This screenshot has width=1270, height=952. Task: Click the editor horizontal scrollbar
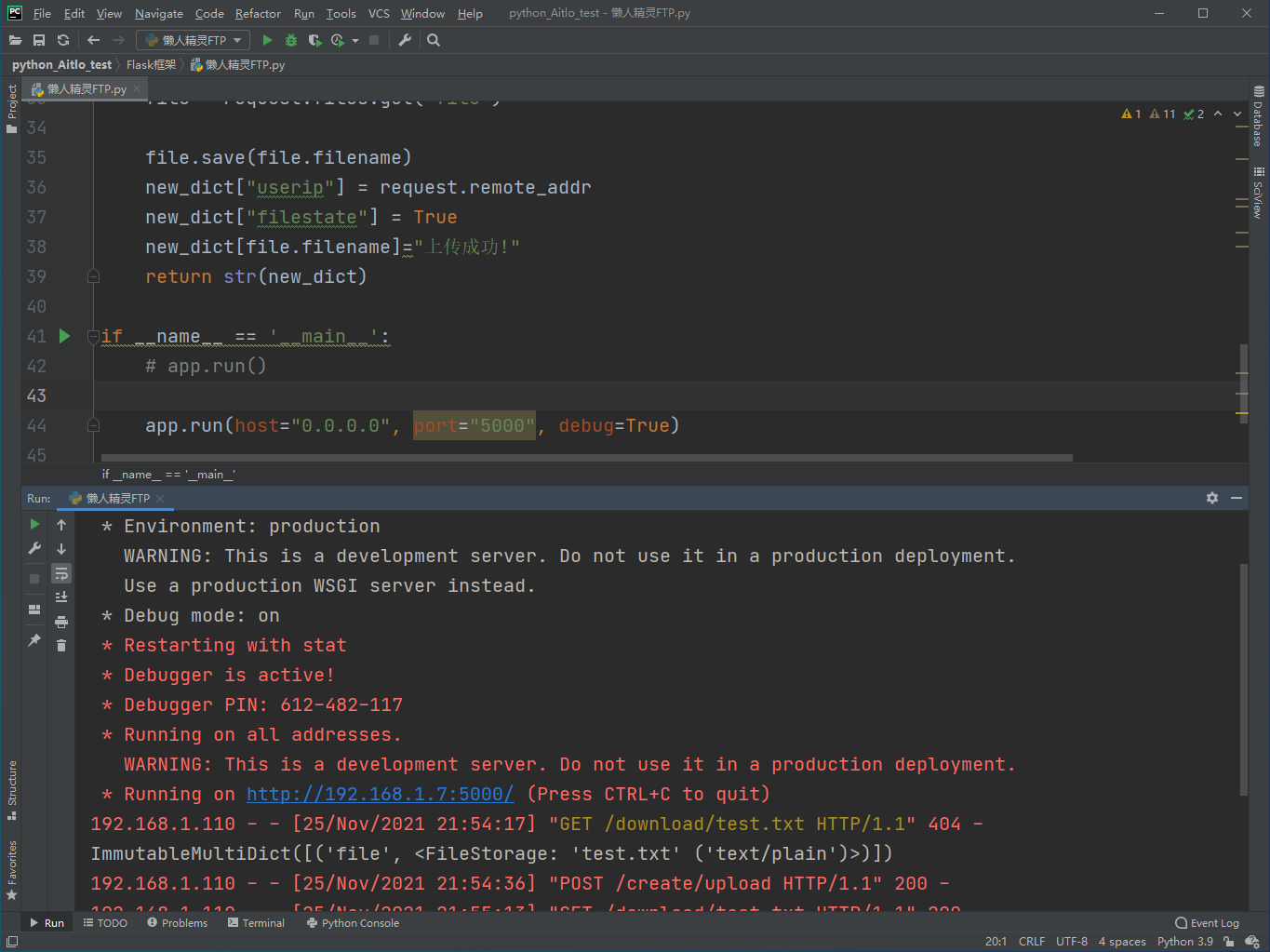point(586,458)
